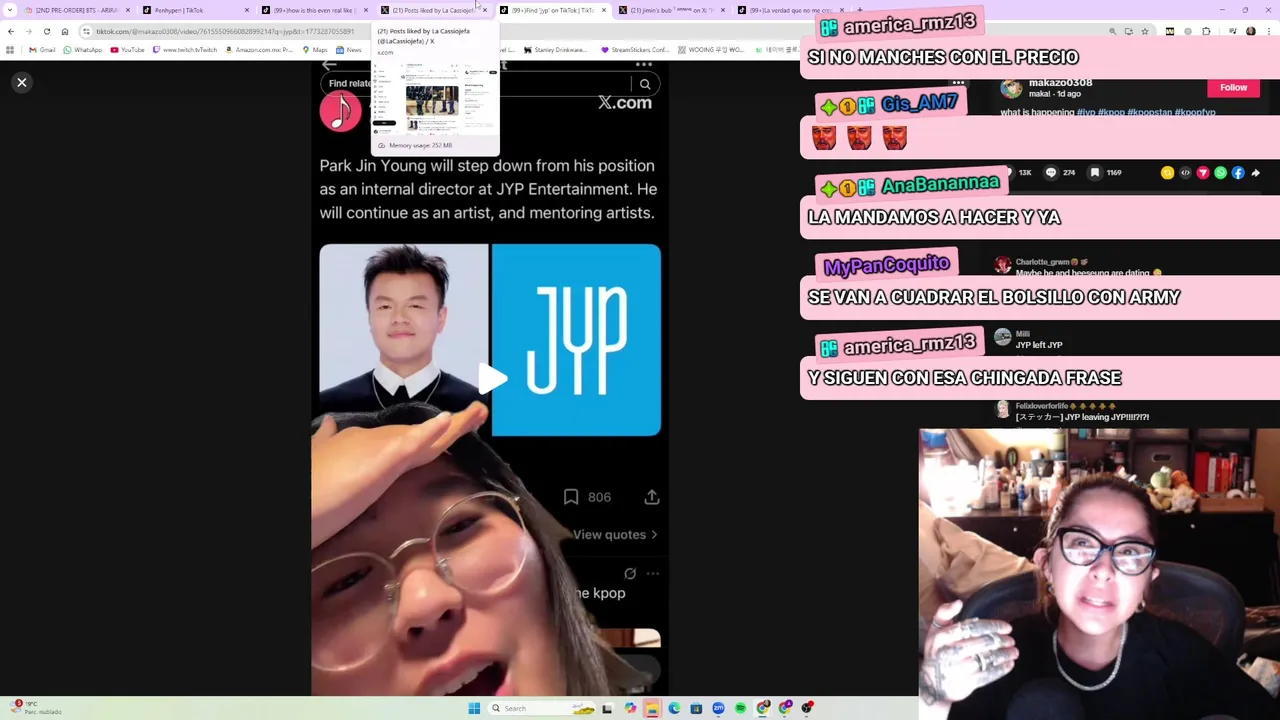This screenshot has height=720, width=1280.
Task: Open Zoom from the taskbar
Action: [x=718, y=708]
